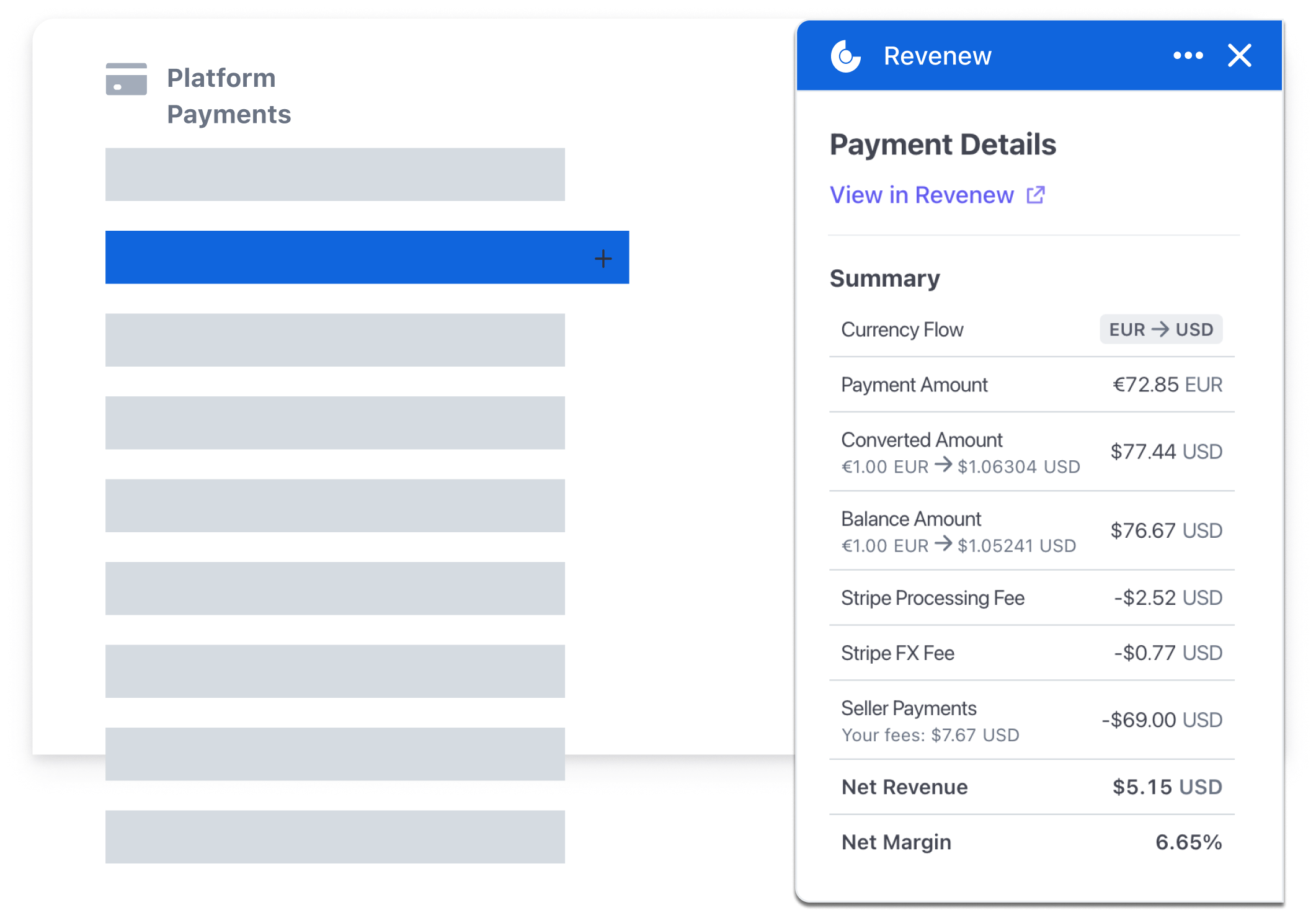The image size is (1316, 910).
Task: Click the Revenew logo icon in the header
Action: 846,56
